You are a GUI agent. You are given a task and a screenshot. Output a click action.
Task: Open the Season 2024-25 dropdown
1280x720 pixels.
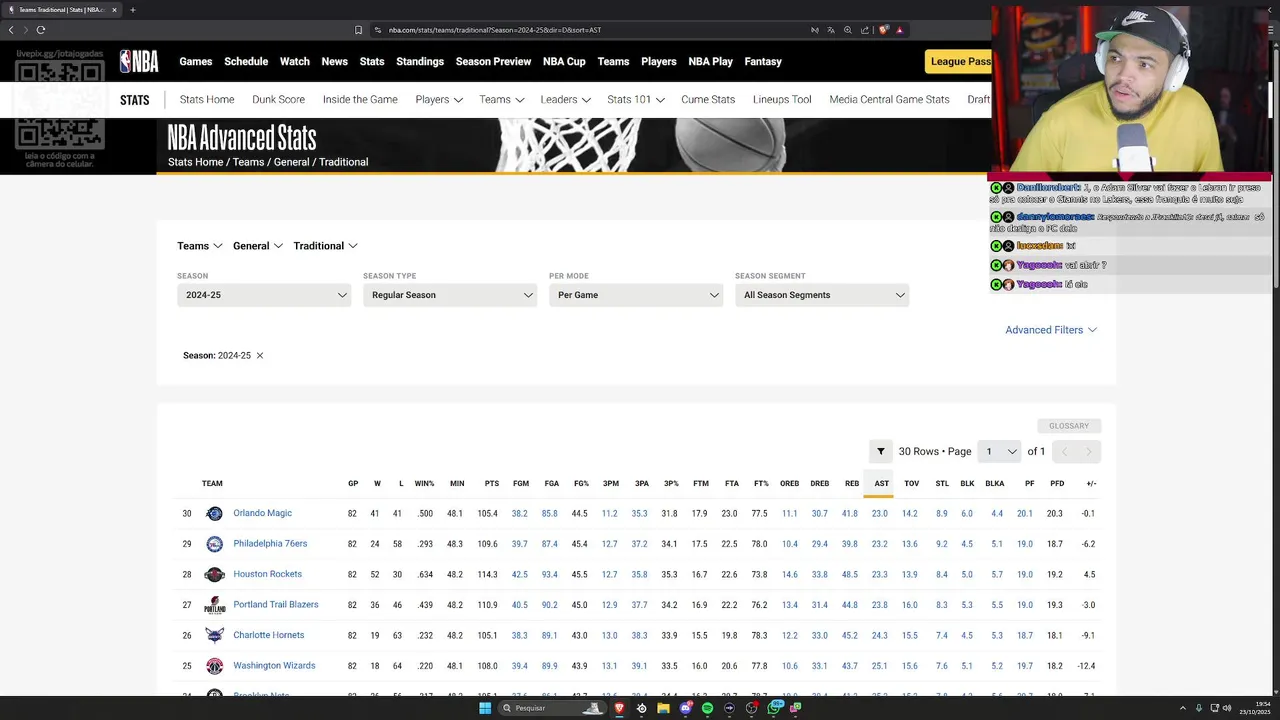point(264,295)
